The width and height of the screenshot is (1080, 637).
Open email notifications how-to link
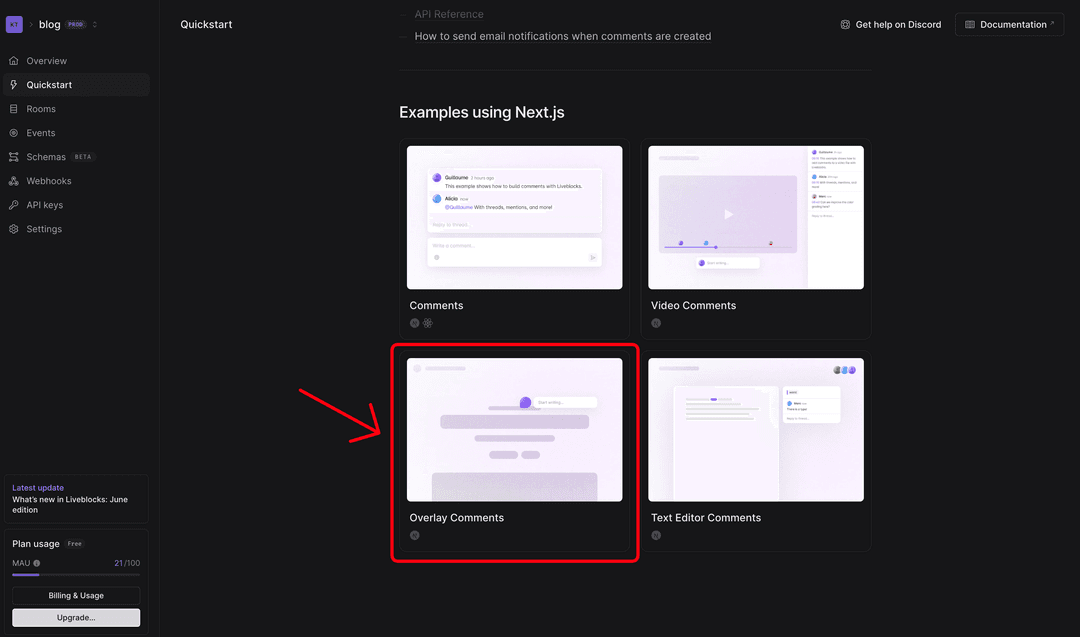point(563,36)
